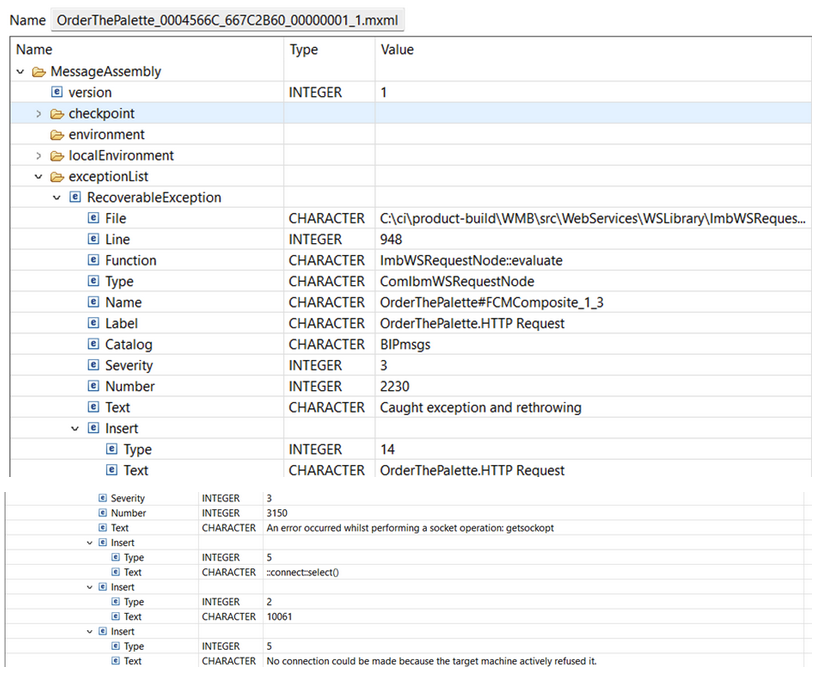Collapse the MessageAssembly tree node
This screenshot has width=817, height=688.
[x=20, y=71]
